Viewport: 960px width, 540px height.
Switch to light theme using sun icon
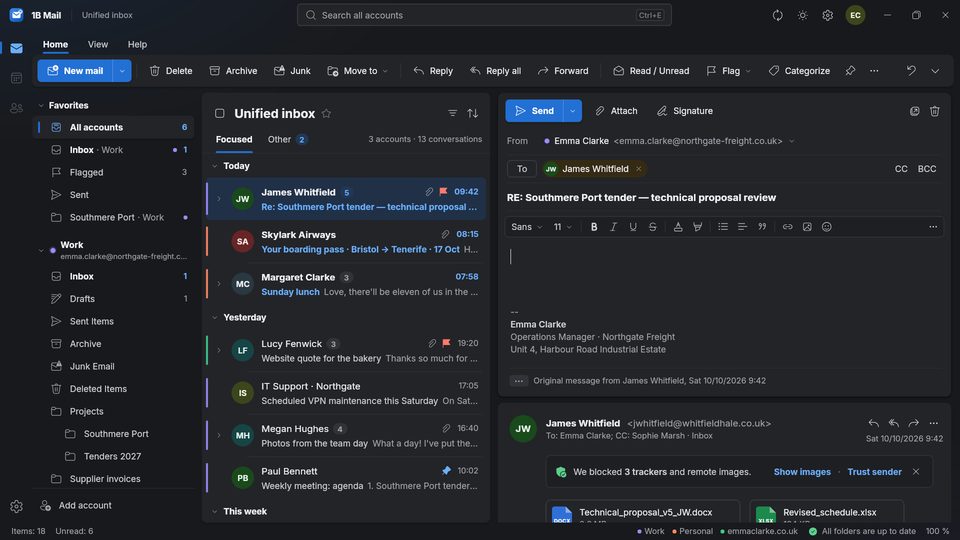(802, 15)
